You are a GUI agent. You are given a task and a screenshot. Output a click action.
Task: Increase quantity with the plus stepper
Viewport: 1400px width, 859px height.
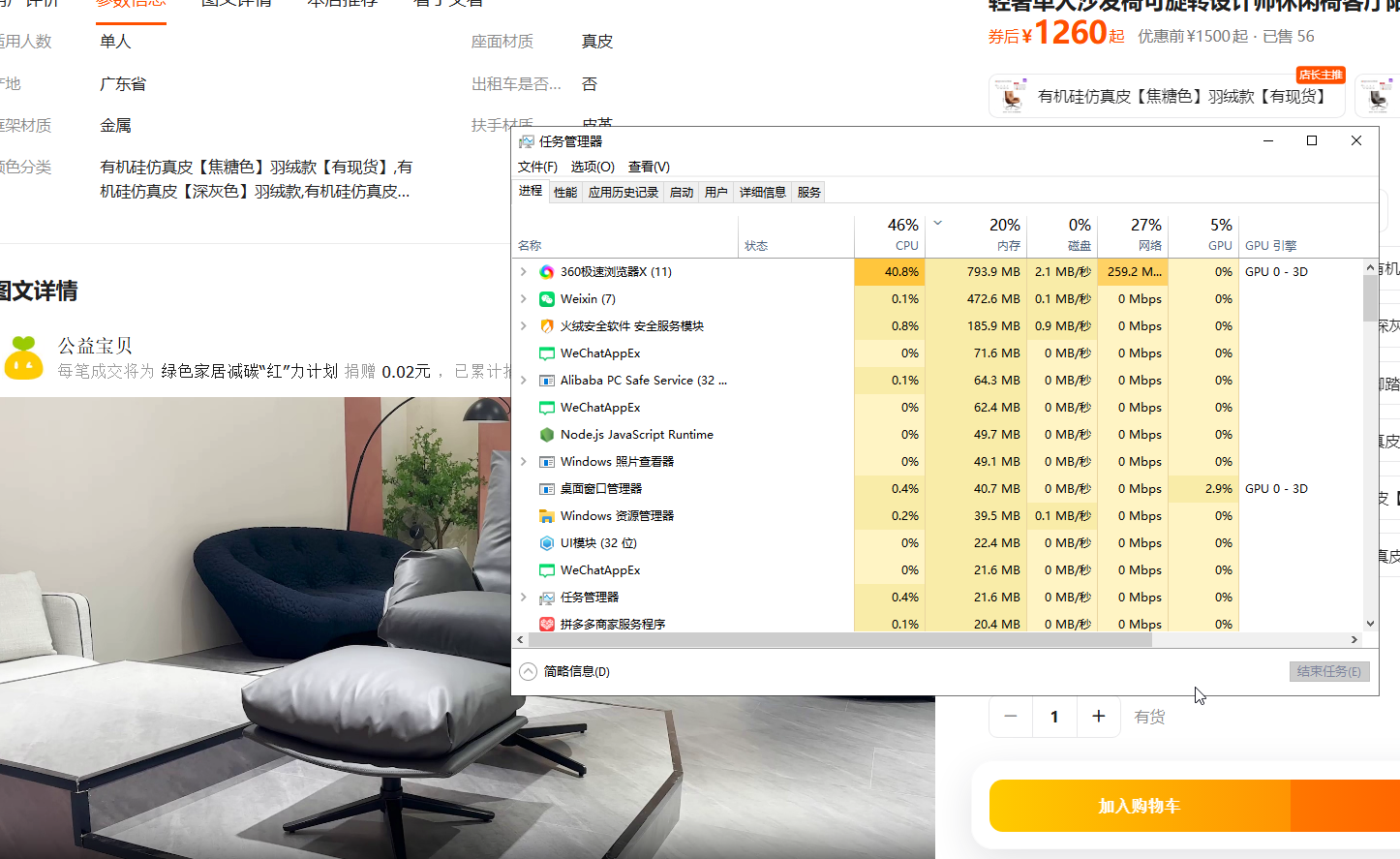[1098, 716]
